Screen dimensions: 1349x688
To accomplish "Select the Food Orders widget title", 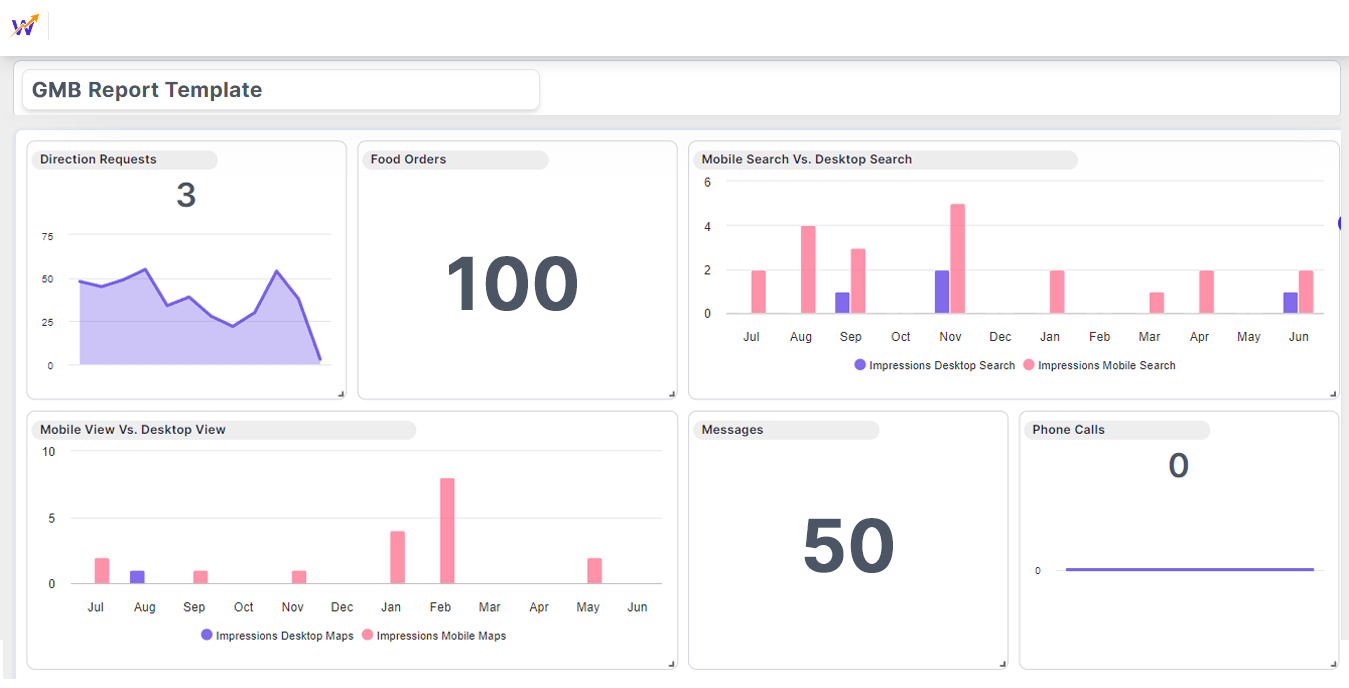I will 409,160.
